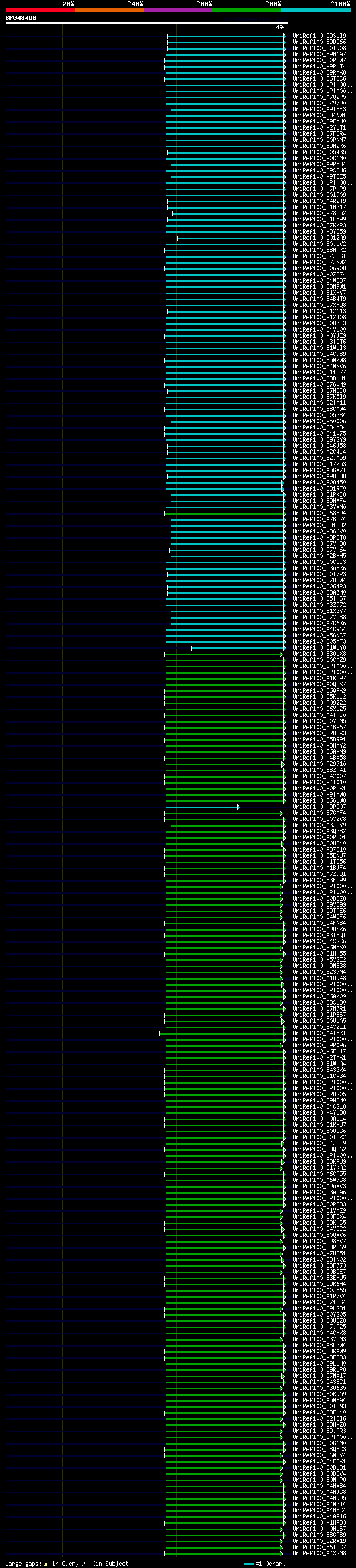This screenshot has width=356, height=1568.
Task: Select hit label UniRef100_P12408
Action: tap(319, 318)
